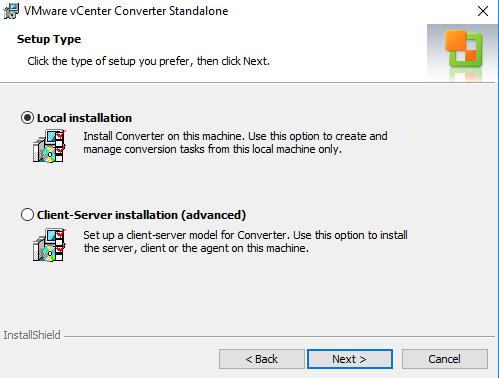
Task: Abort setup with the Cancel button
Action: tap(445, 359)
